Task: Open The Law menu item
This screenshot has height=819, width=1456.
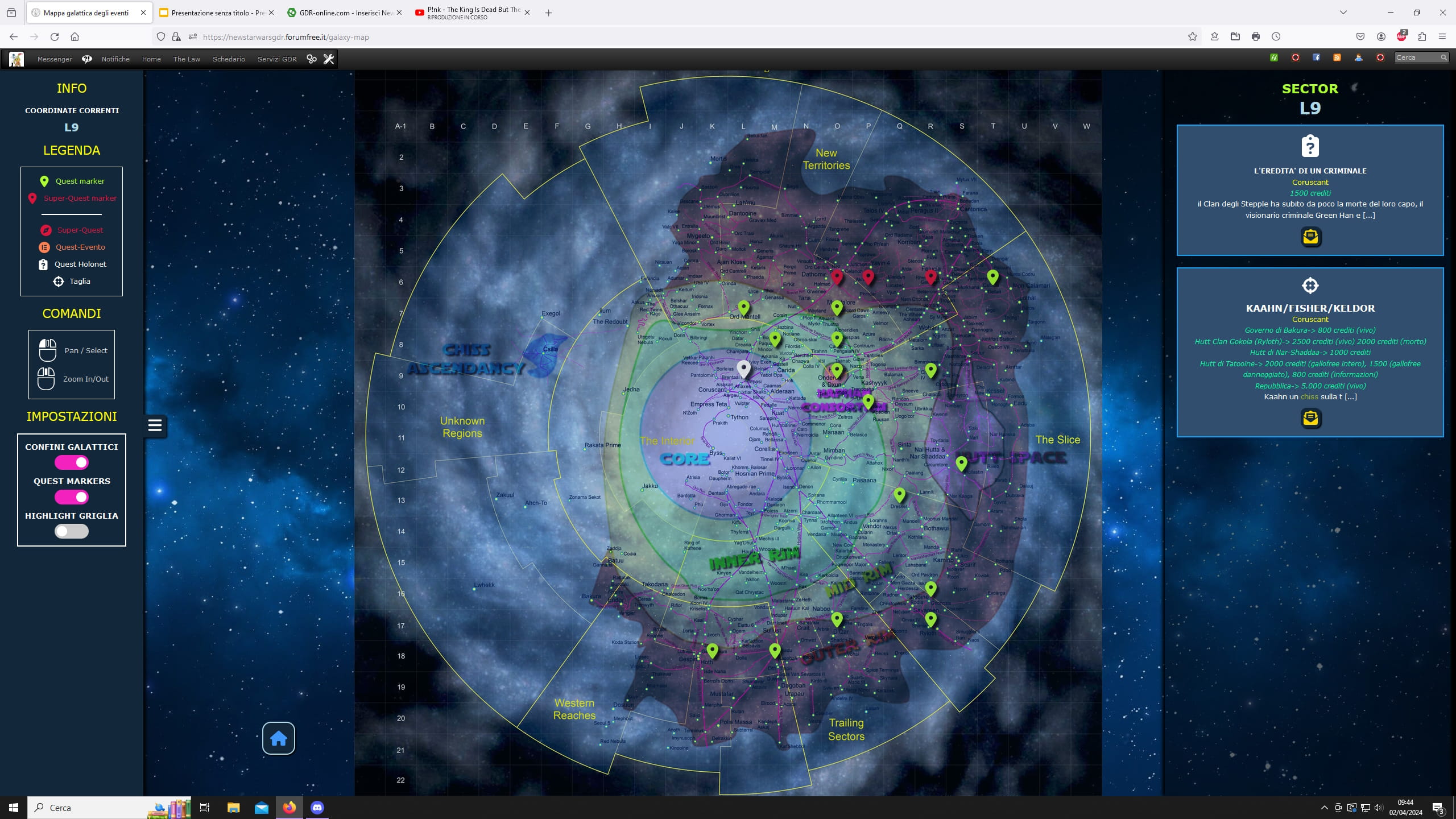Action: (187, 59)
